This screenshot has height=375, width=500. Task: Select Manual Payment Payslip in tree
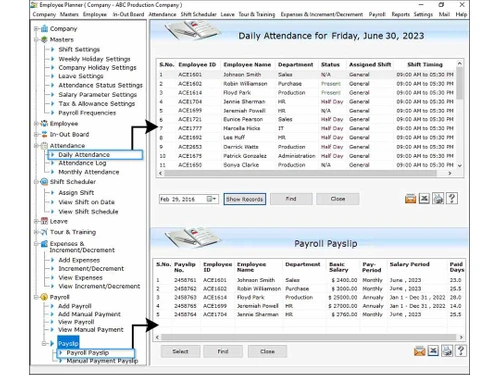[102, 361]
